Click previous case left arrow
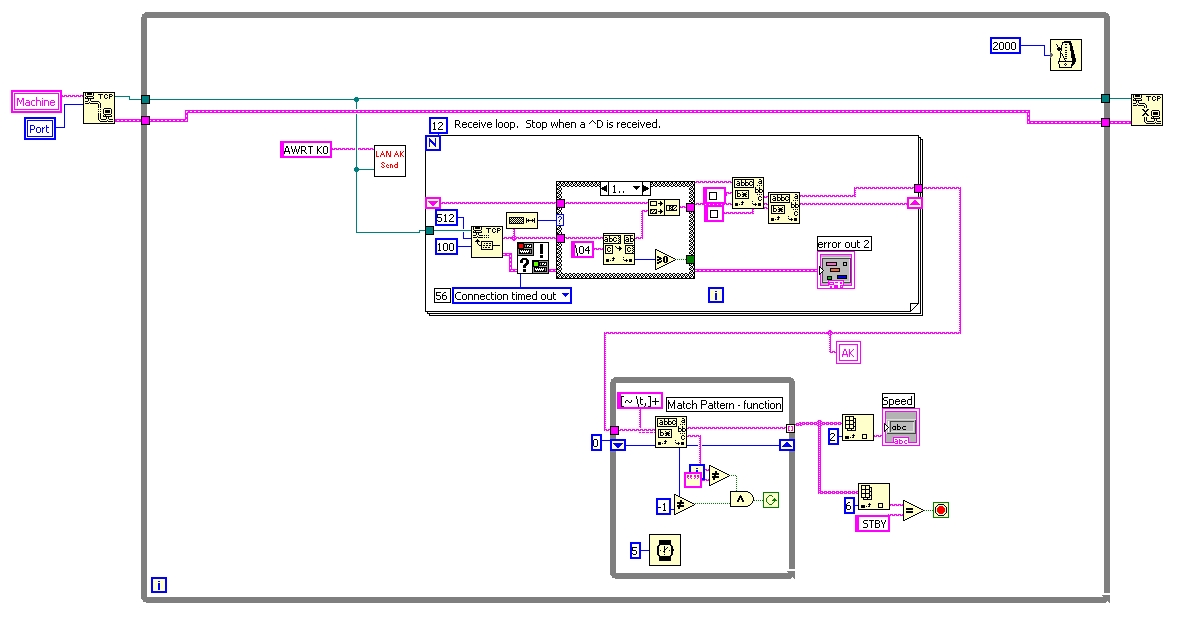 pyautogui.click(x=605, y=189)
